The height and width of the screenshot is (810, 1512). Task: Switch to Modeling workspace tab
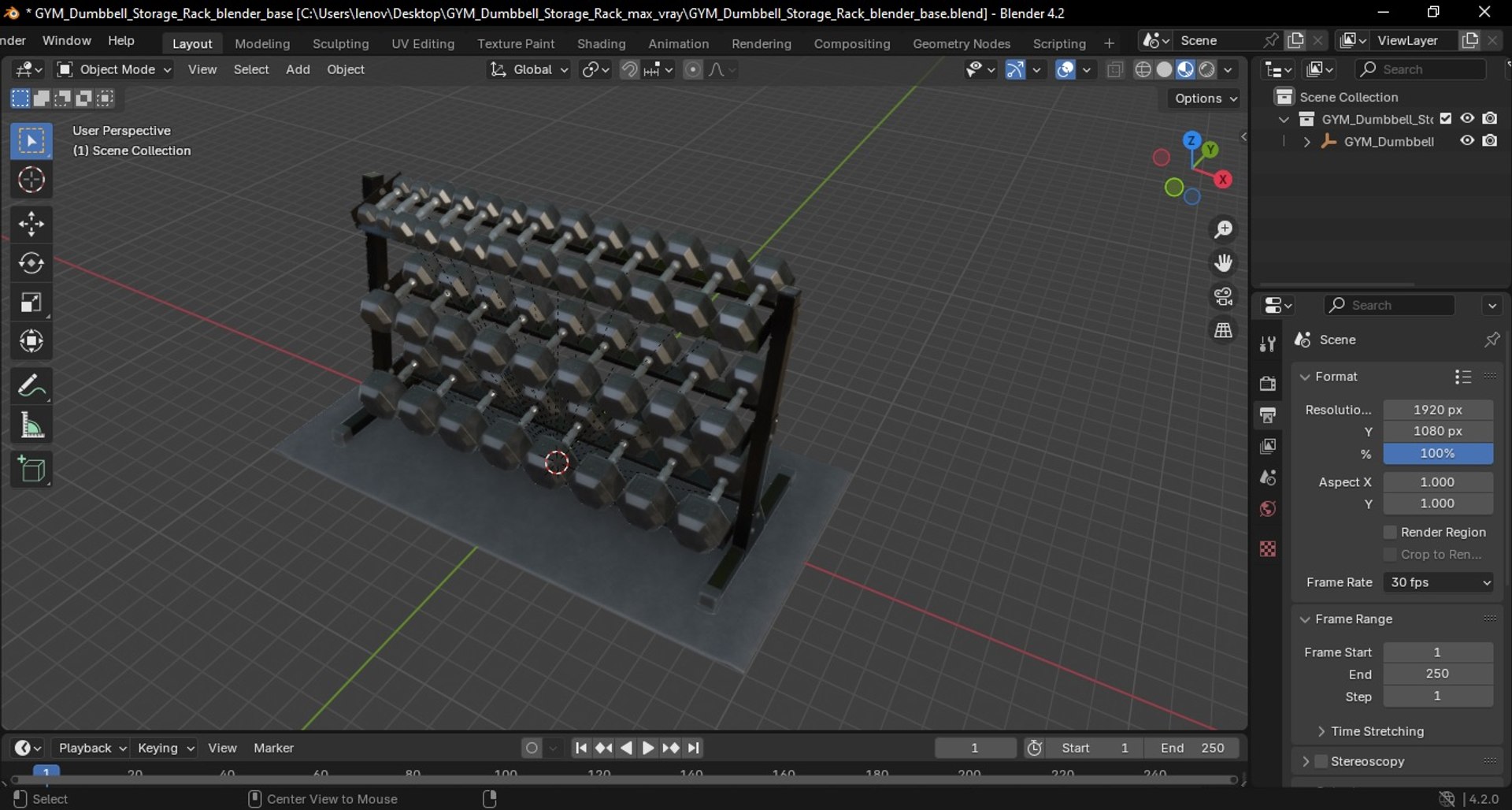pyautogui.click(x=262, y=43)
